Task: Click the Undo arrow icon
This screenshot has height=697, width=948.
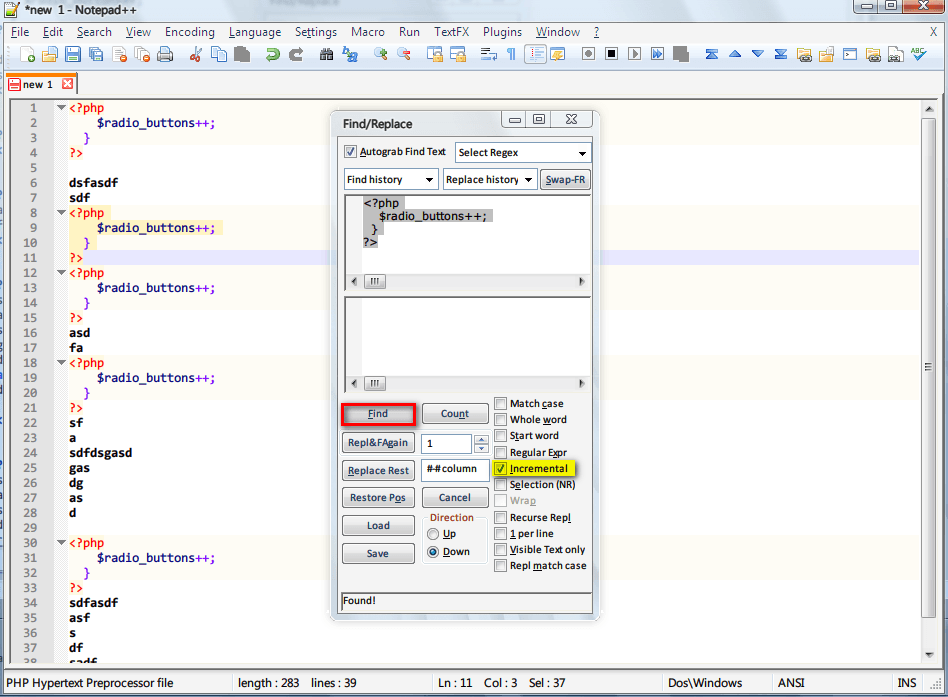Action: pyautogui.click(x=272, y=54)
